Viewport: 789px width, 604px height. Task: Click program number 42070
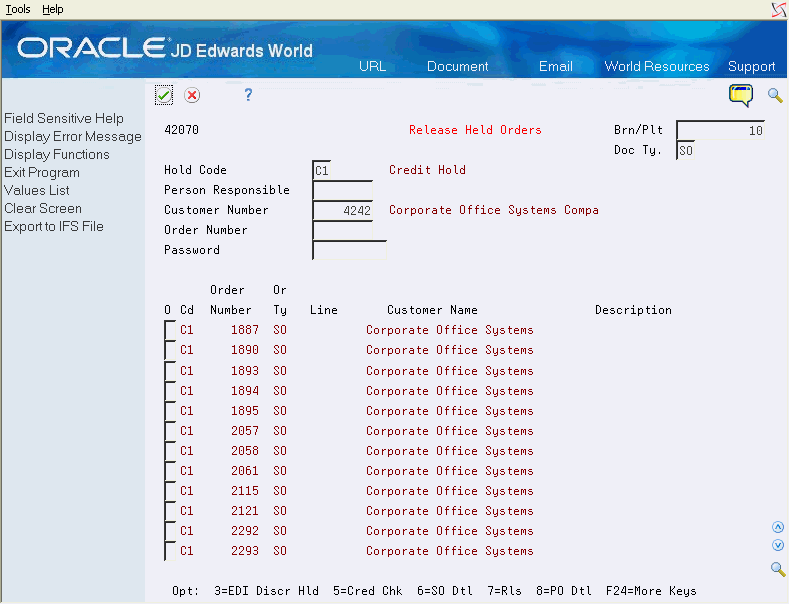[x=182, y=130]
